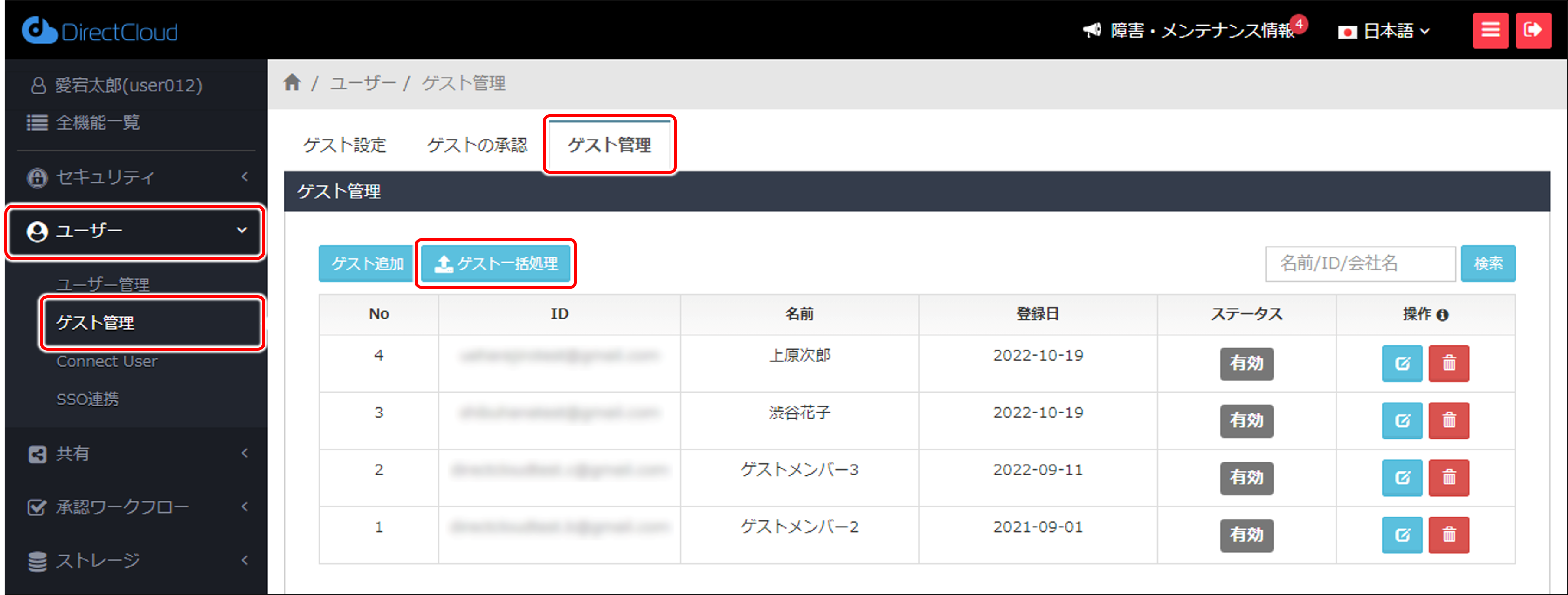Edit guest ゲストメンバー3 entry

coord(1402,478)
